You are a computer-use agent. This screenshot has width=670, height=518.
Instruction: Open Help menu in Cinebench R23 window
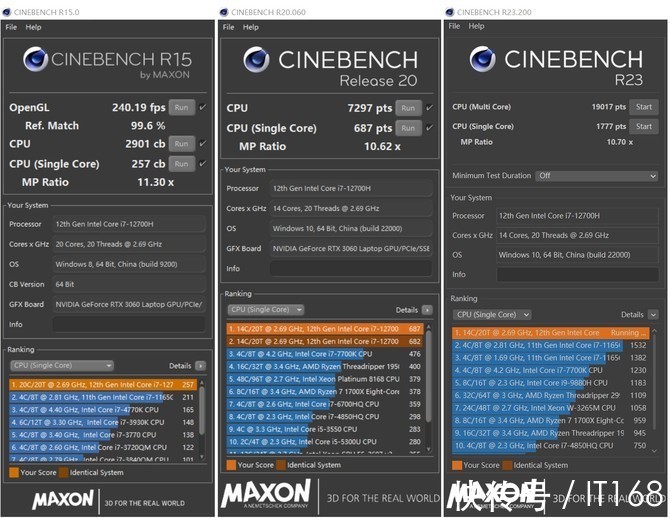[x=476, y=26]
